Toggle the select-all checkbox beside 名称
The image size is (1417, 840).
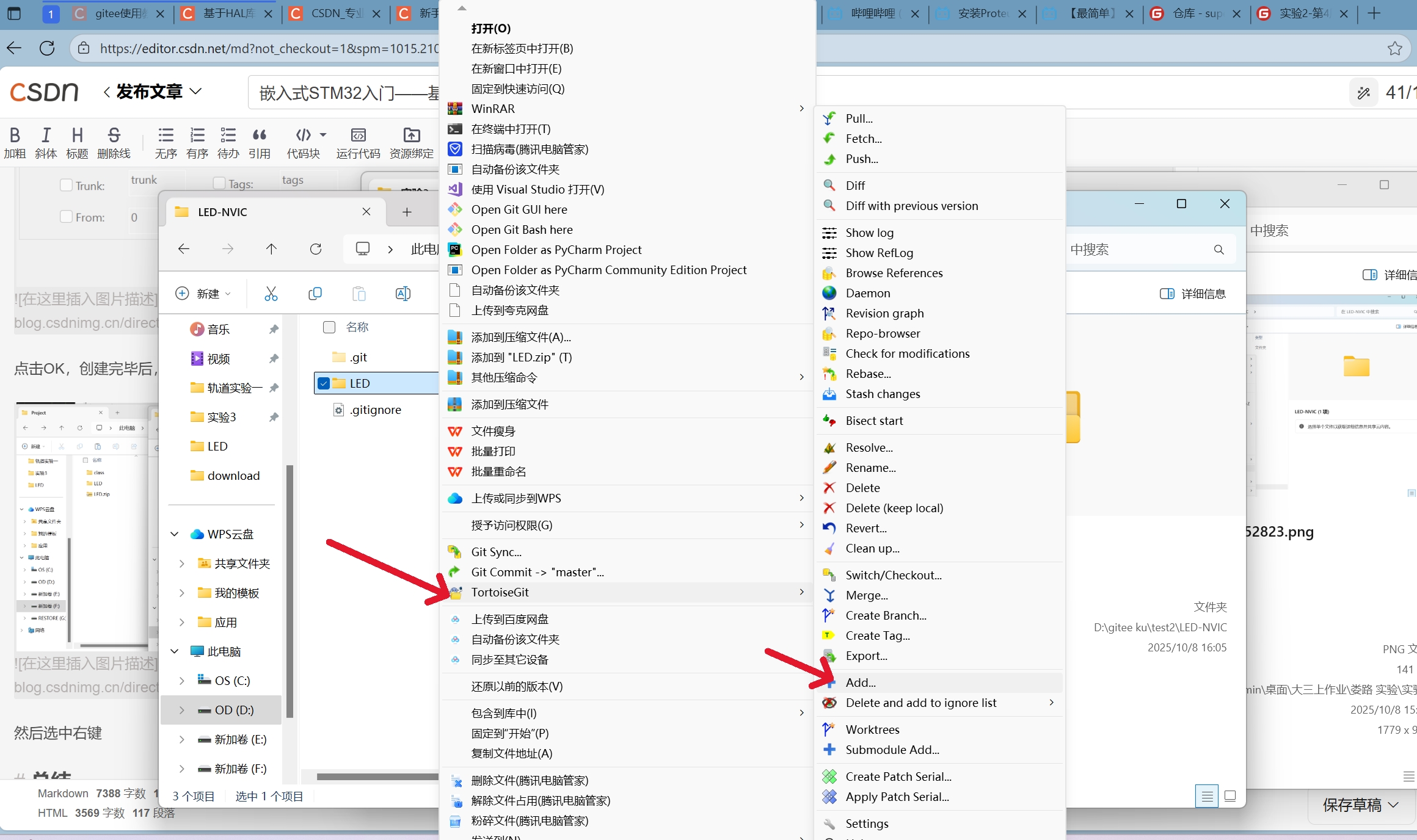point(329,327)
